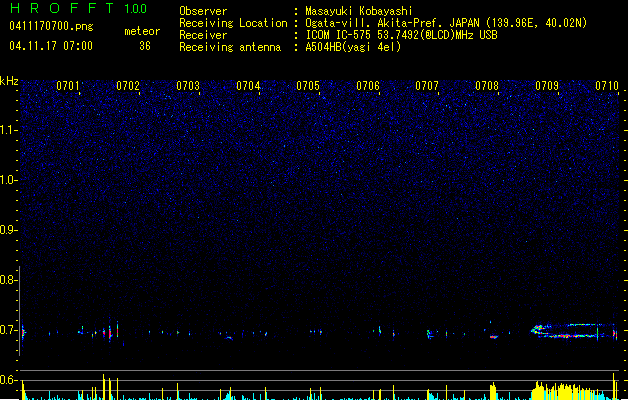Screen dimensions: 629x400
Task: Select the ICOM IC-575 receiver text
Action: tap(401, 35)
